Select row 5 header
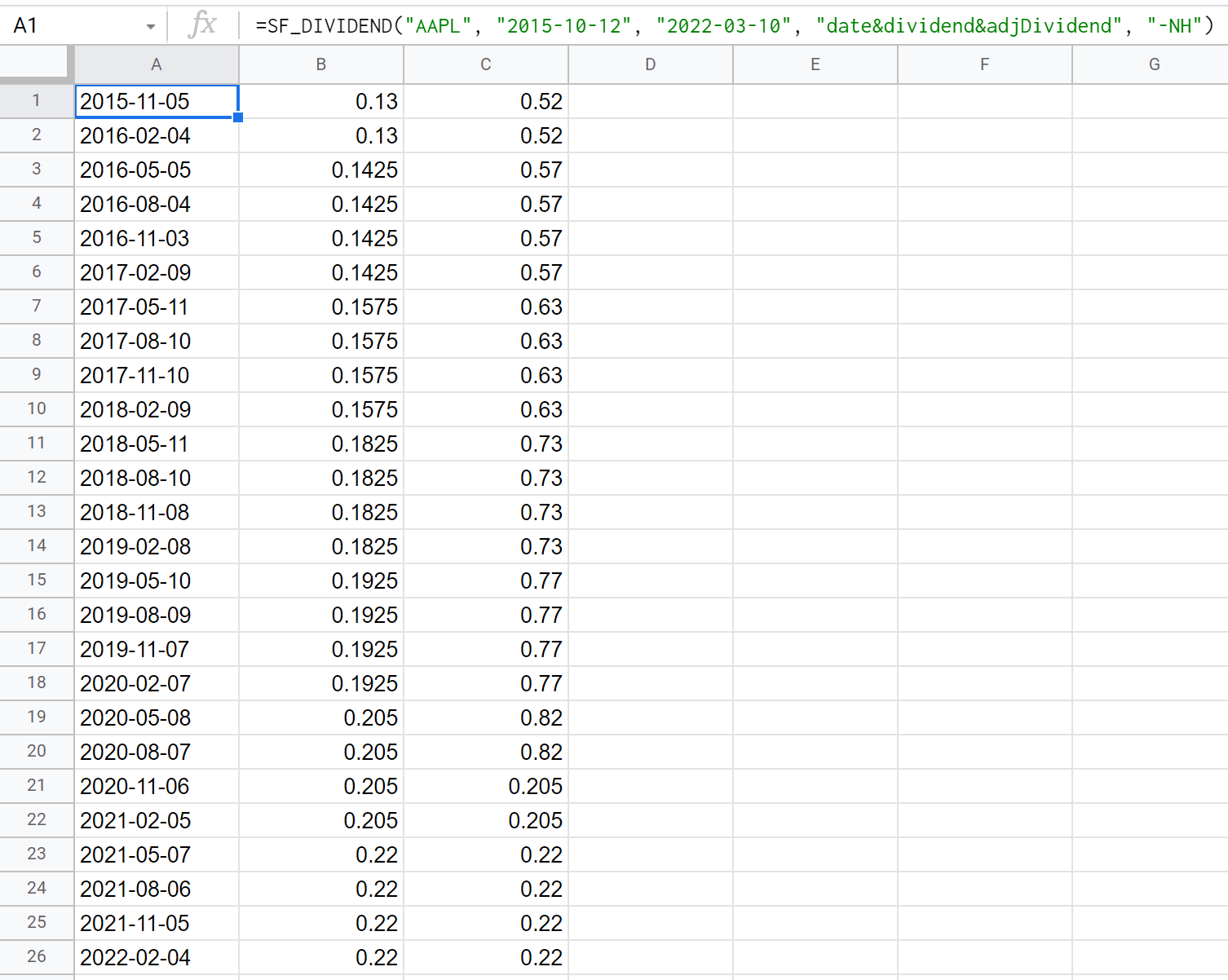 tap(37, 238)
